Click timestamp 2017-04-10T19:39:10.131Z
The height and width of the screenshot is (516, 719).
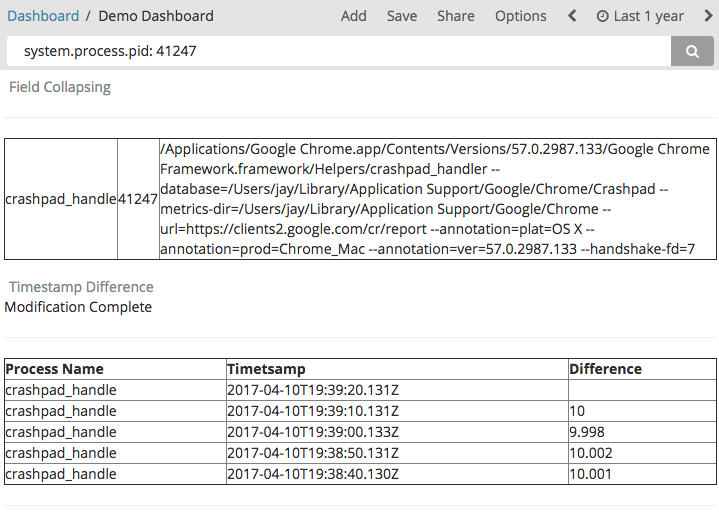[x=313, y=411]
